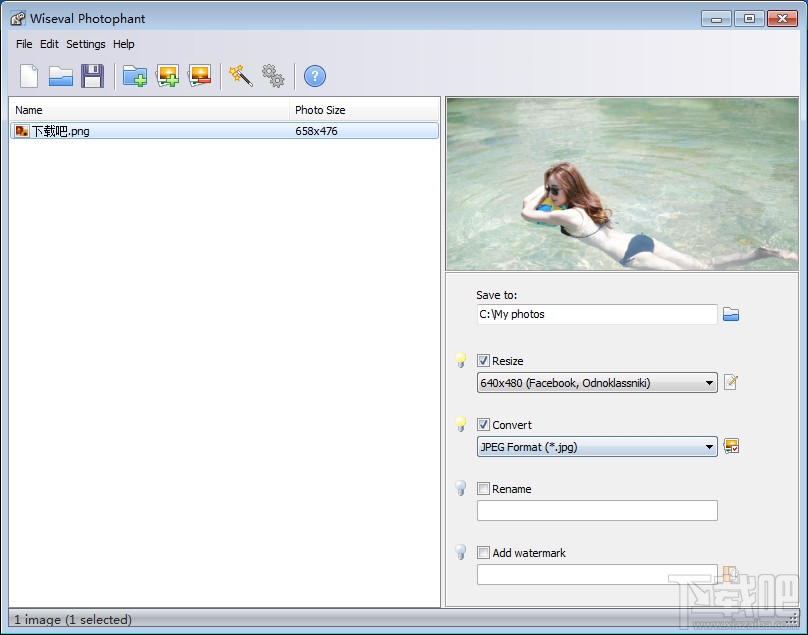
Task: Save project with the floppy disk icon
Action: [93, 76]
